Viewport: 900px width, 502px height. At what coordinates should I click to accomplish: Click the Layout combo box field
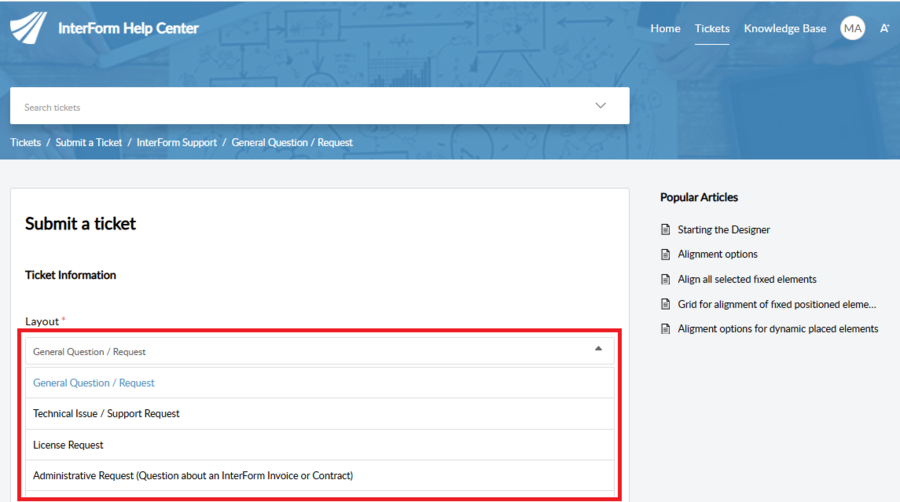click(320, 351)
